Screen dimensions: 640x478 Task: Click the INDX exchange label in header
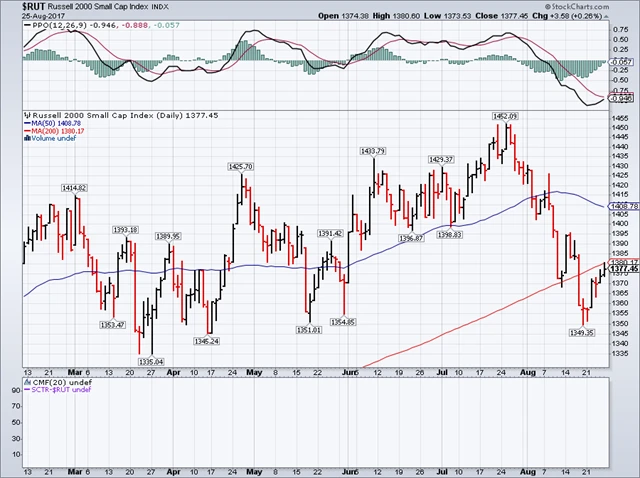click(160, 7)
